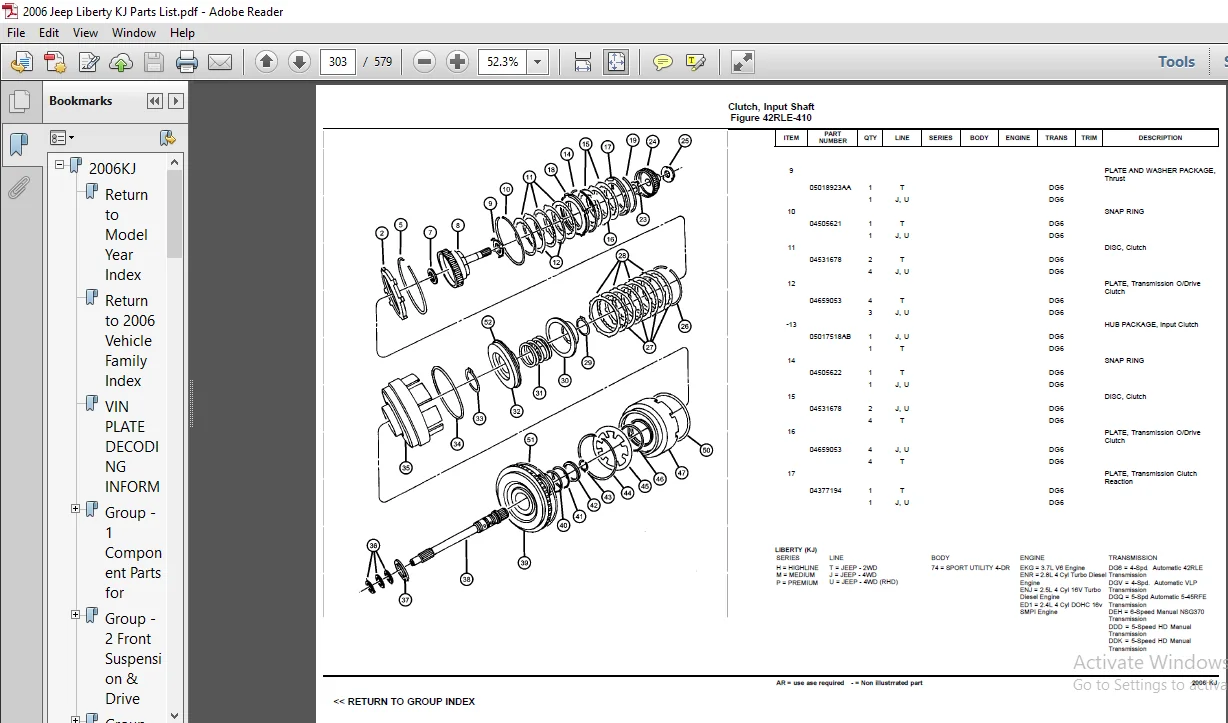Click the zoom percentage field 52.3%
The width and height of the screenshot is (1228, 723).
pyautogui.click(x=503, y=62)
